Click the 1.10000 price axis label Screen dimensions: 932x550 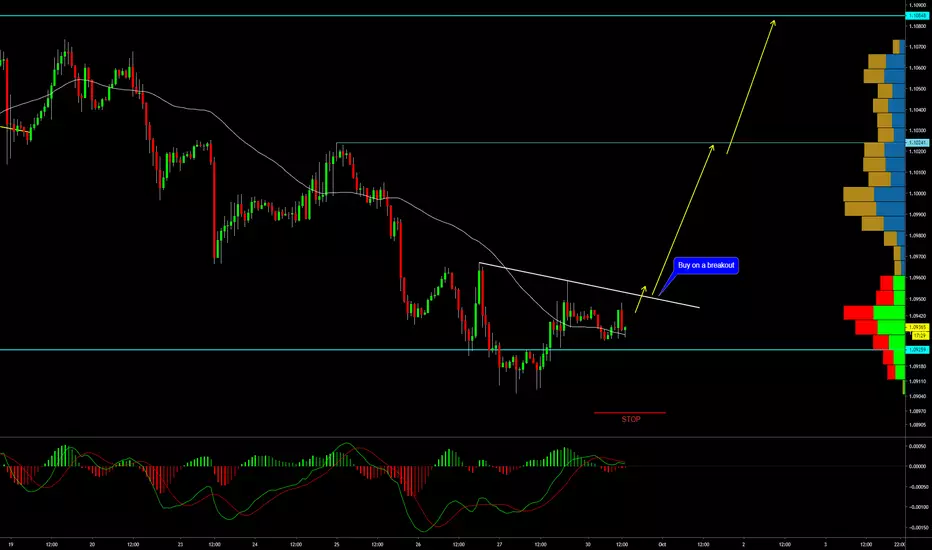[917, 193]
